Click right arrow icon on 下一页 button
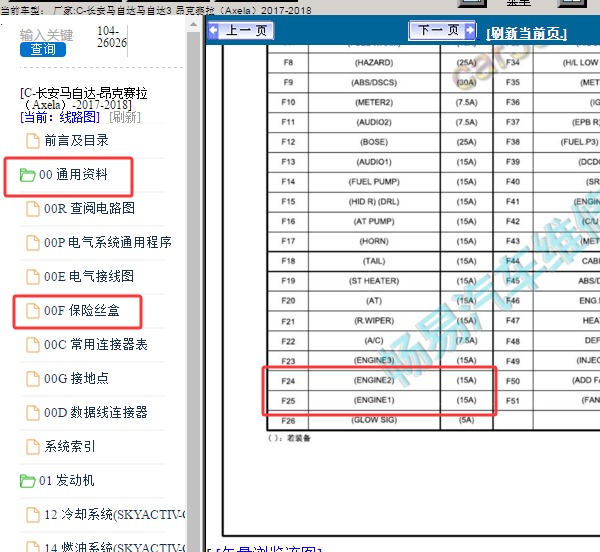 click(470, 30)
